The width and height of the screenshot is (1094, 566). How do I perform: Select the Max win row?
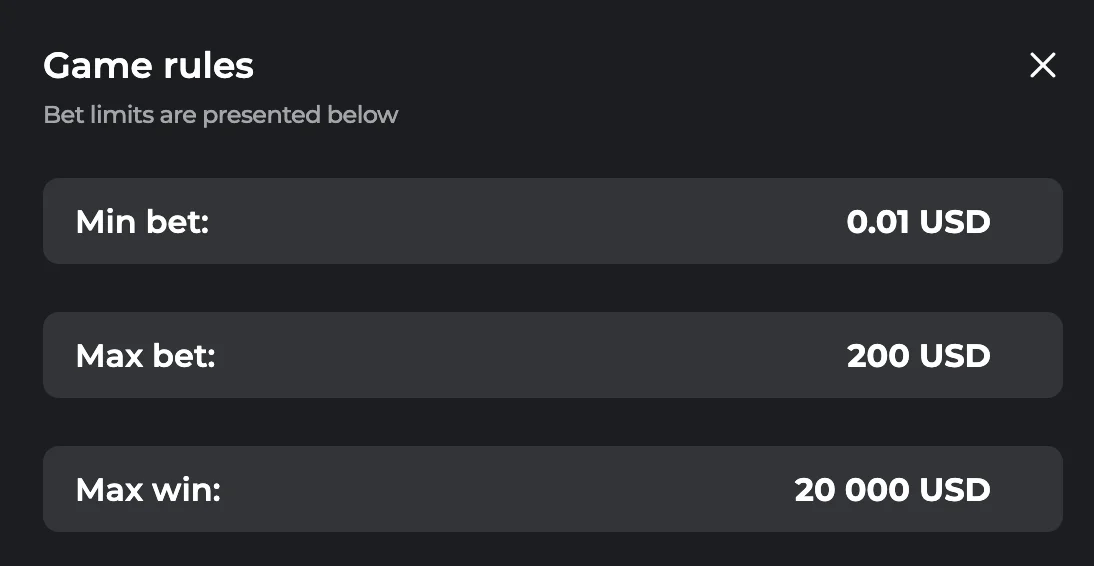(x=552, y=489)
